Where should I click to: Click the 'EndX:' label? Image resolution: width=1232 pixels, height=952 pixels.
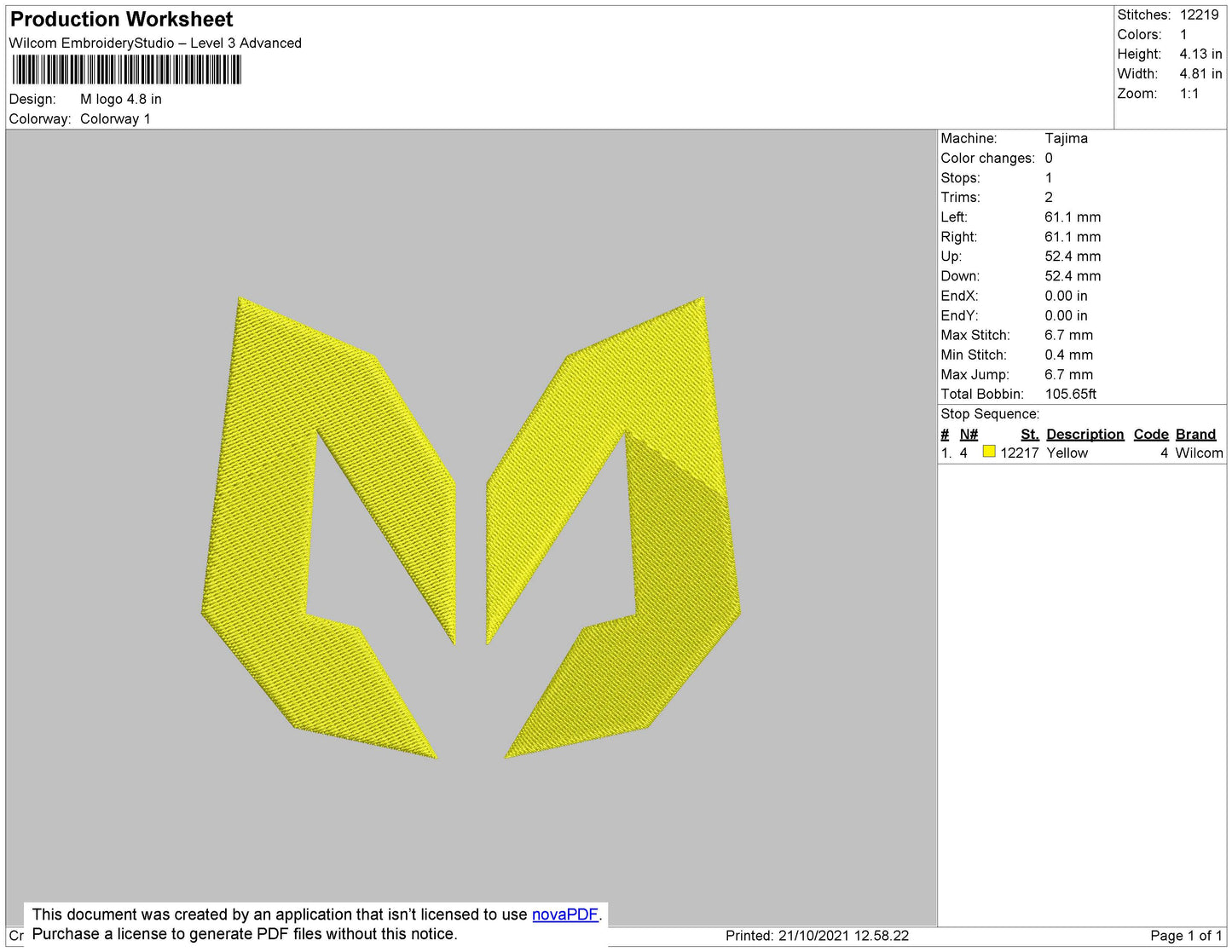point(959,296)
